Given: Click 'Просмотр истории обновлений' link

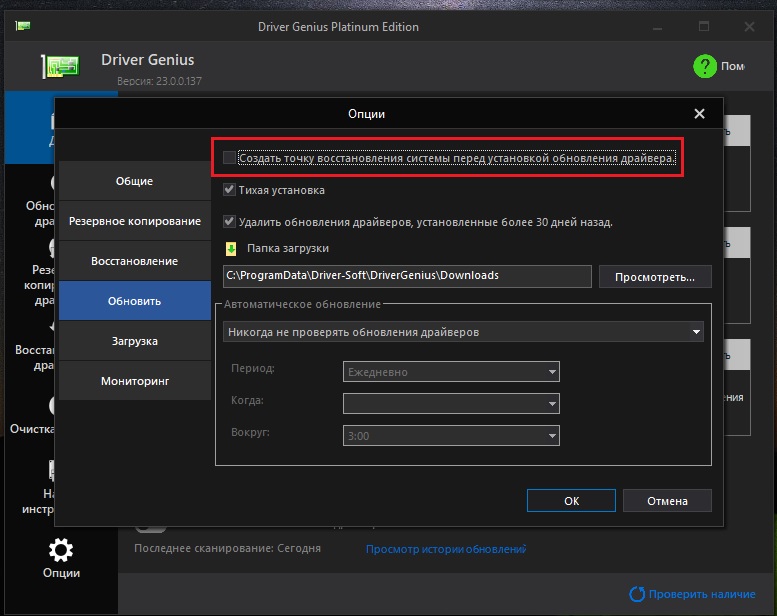Looking at the screenshot, I should 446,549.
